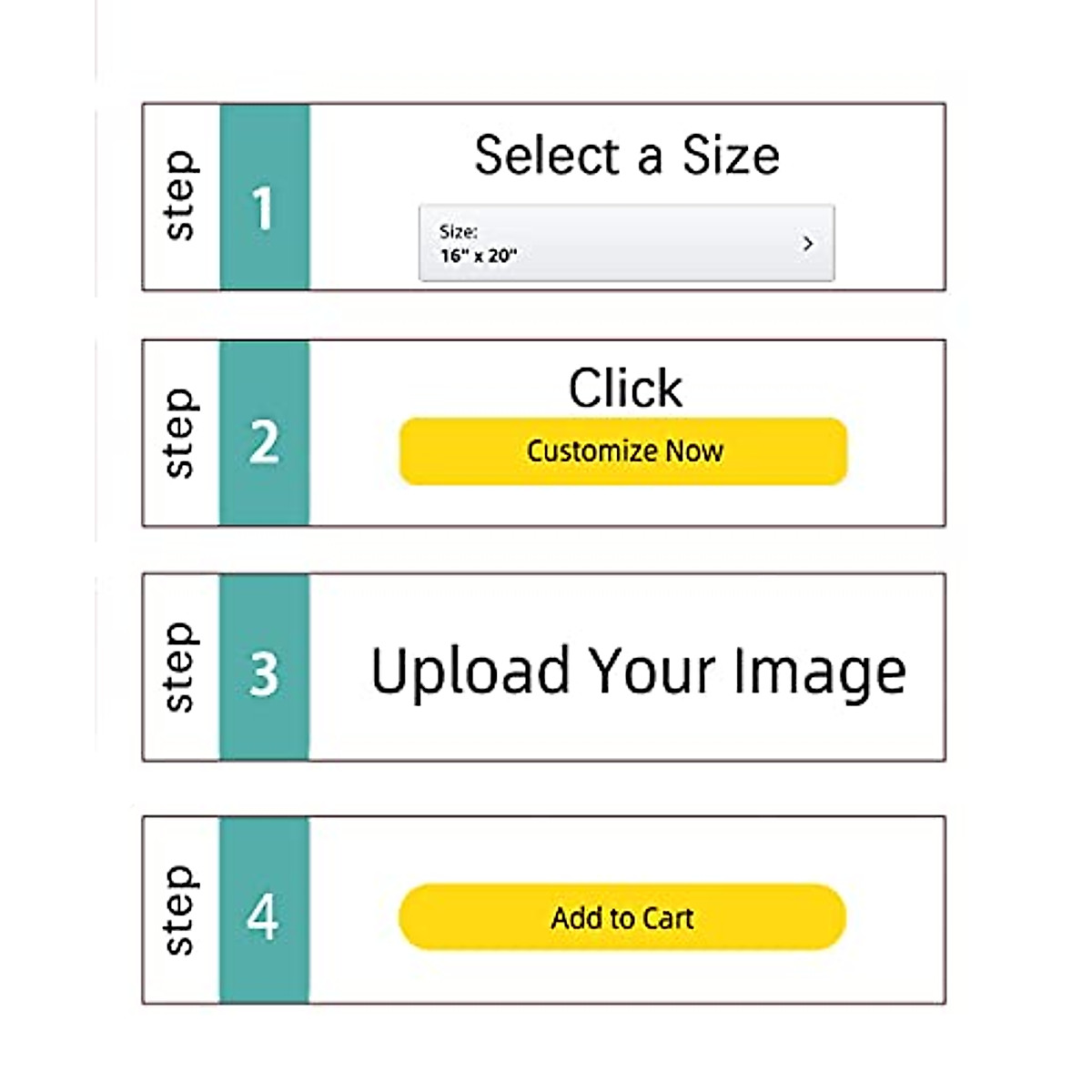Click the word "Click" above Customize Now

point(625,389)
